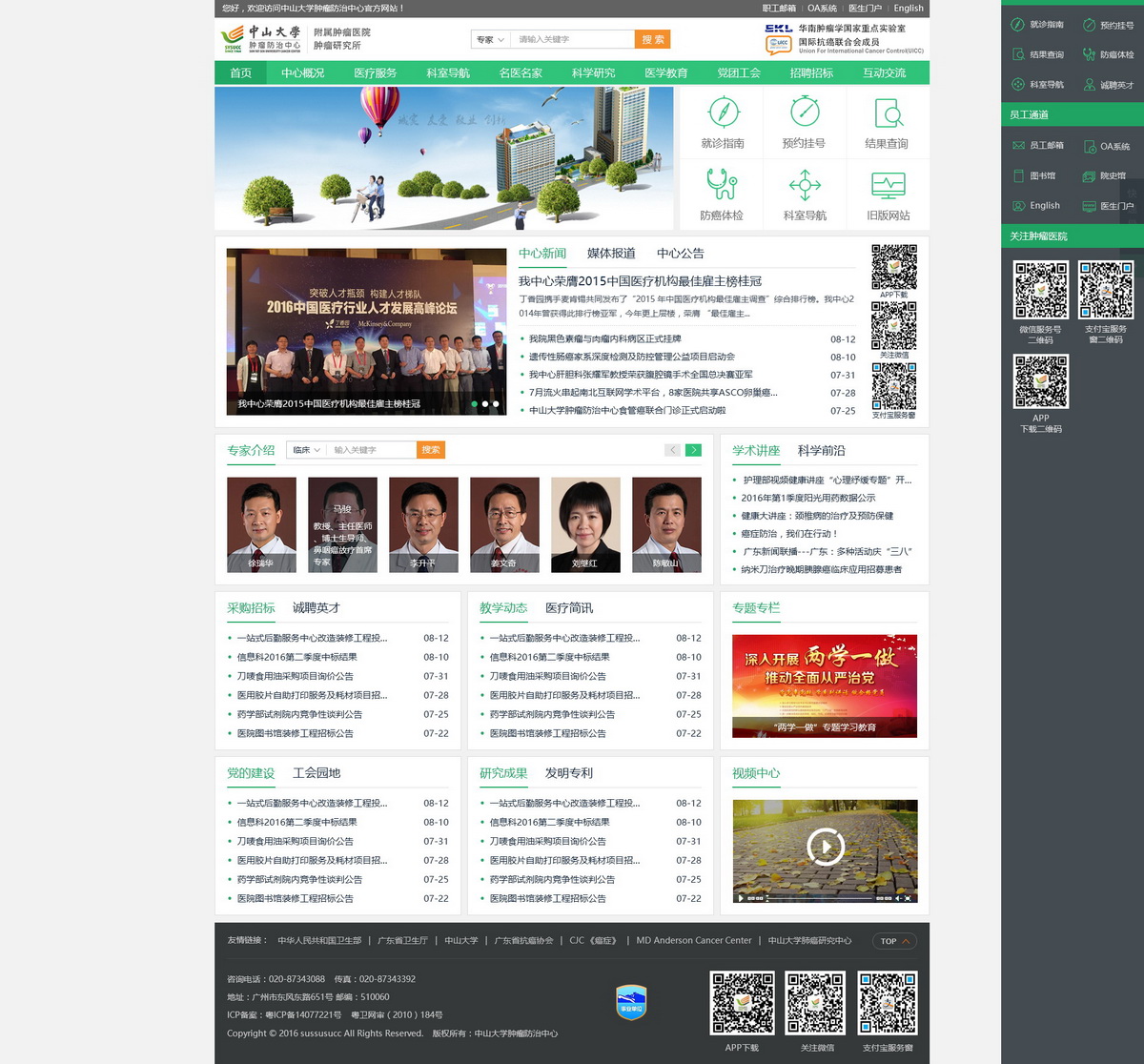Click the 科室导航 circle icon in sidebar
This screenshot has height=1064, width=1144.
click(1017, 84)
